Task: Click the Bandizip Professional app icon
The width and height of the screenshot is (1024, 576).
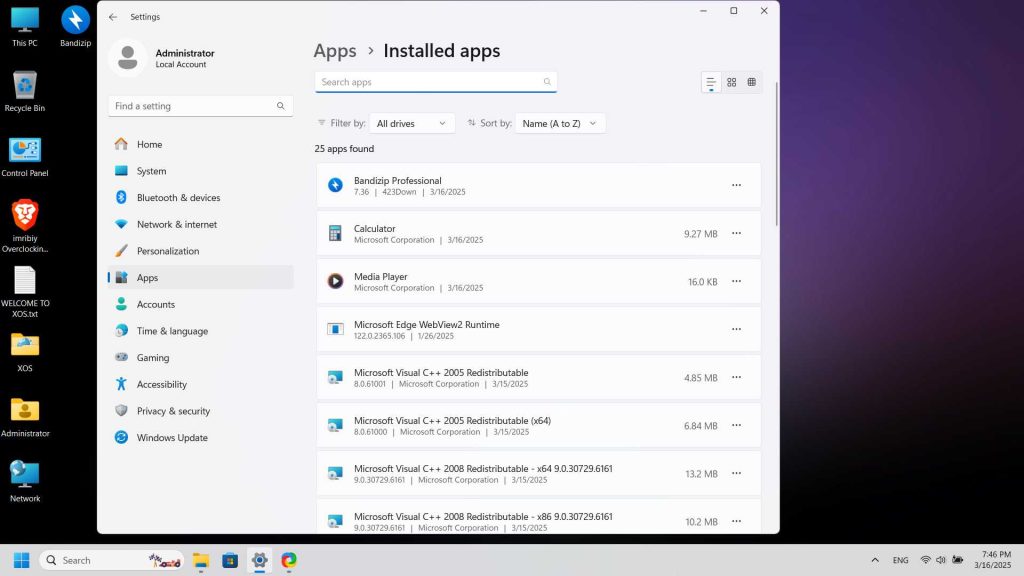Action: [335, 185]
